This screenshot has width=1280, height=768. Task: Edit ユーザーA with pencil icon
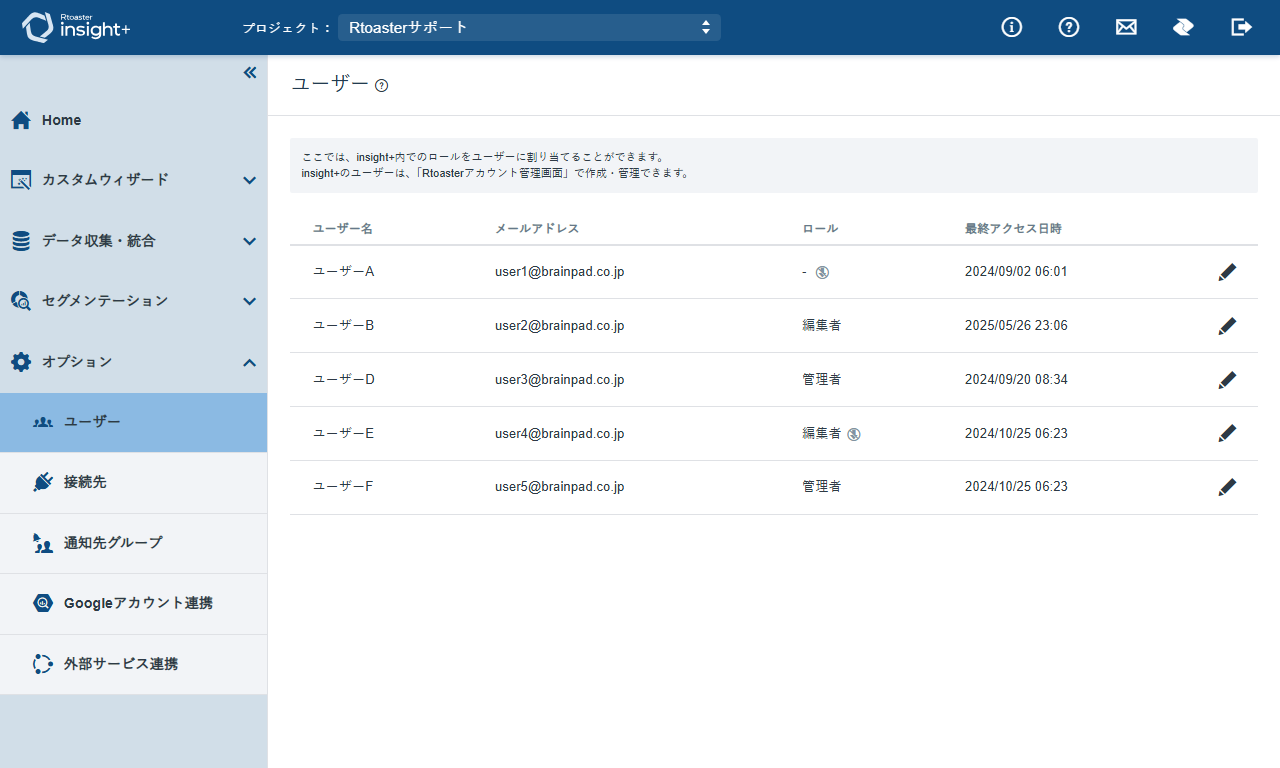point(1227,272)
